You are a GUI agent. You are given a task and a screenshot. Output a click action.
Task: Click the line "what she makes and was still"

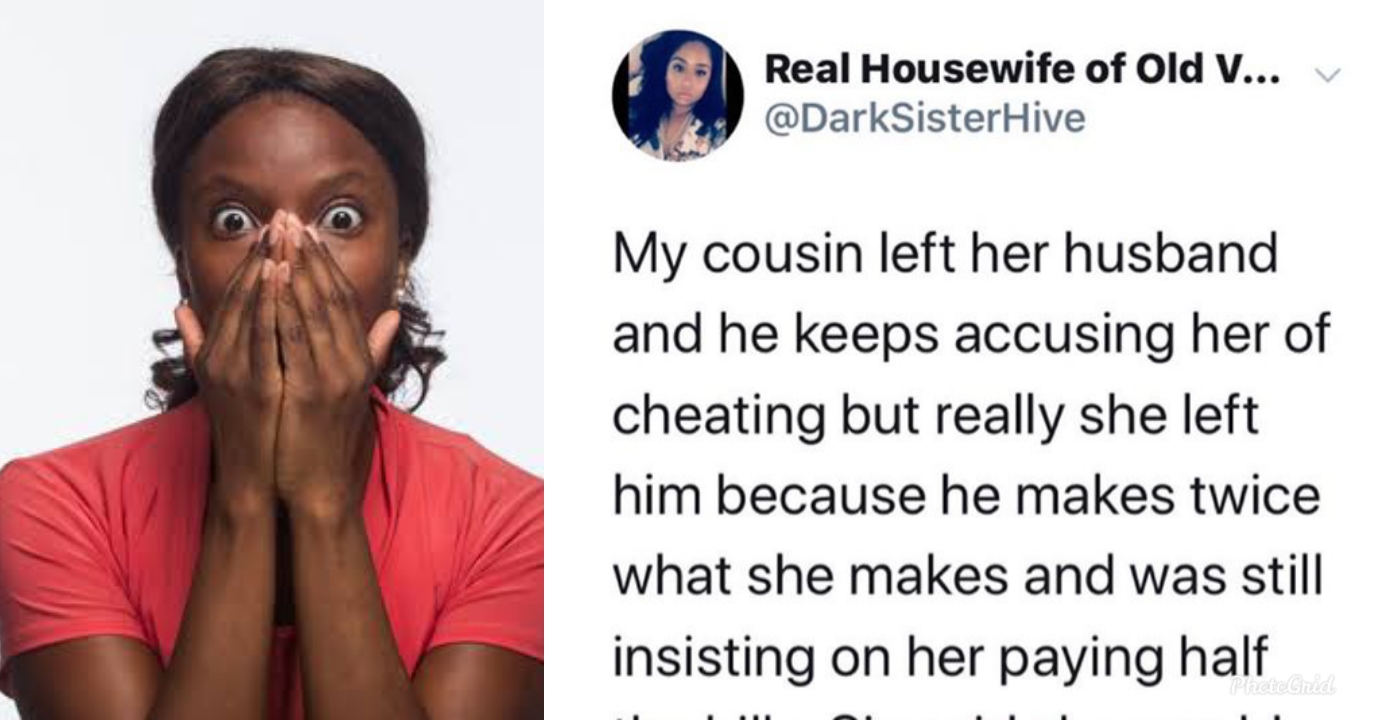pyautogui.click(x=967, y=577)
